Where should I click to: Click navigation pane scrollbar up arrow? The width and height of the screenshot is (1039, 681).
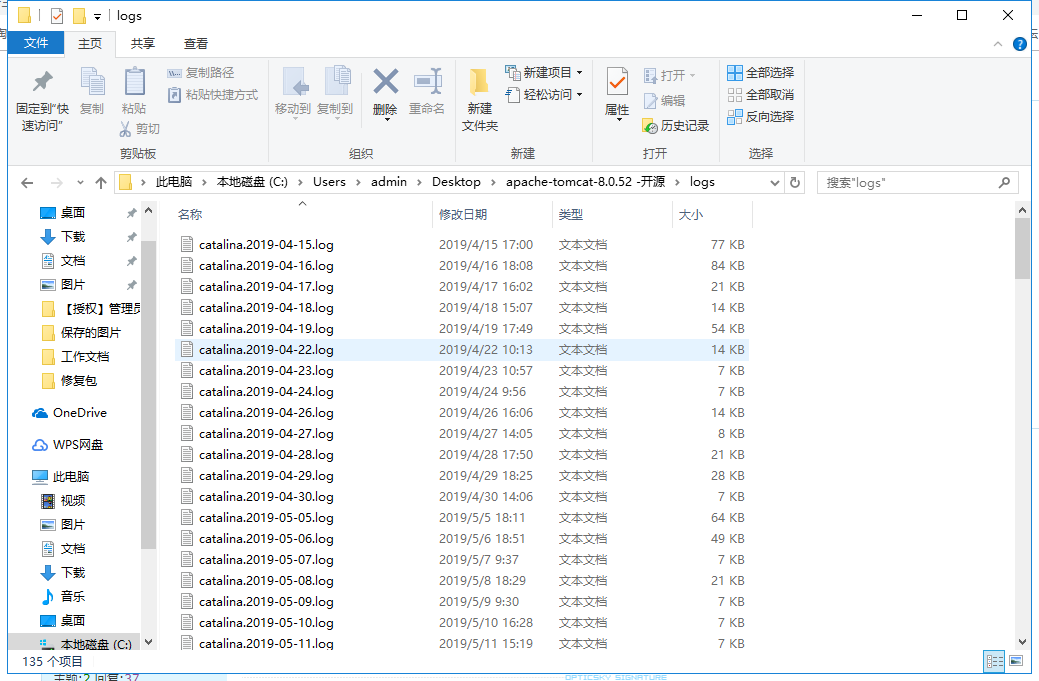[x=148, y=211]
